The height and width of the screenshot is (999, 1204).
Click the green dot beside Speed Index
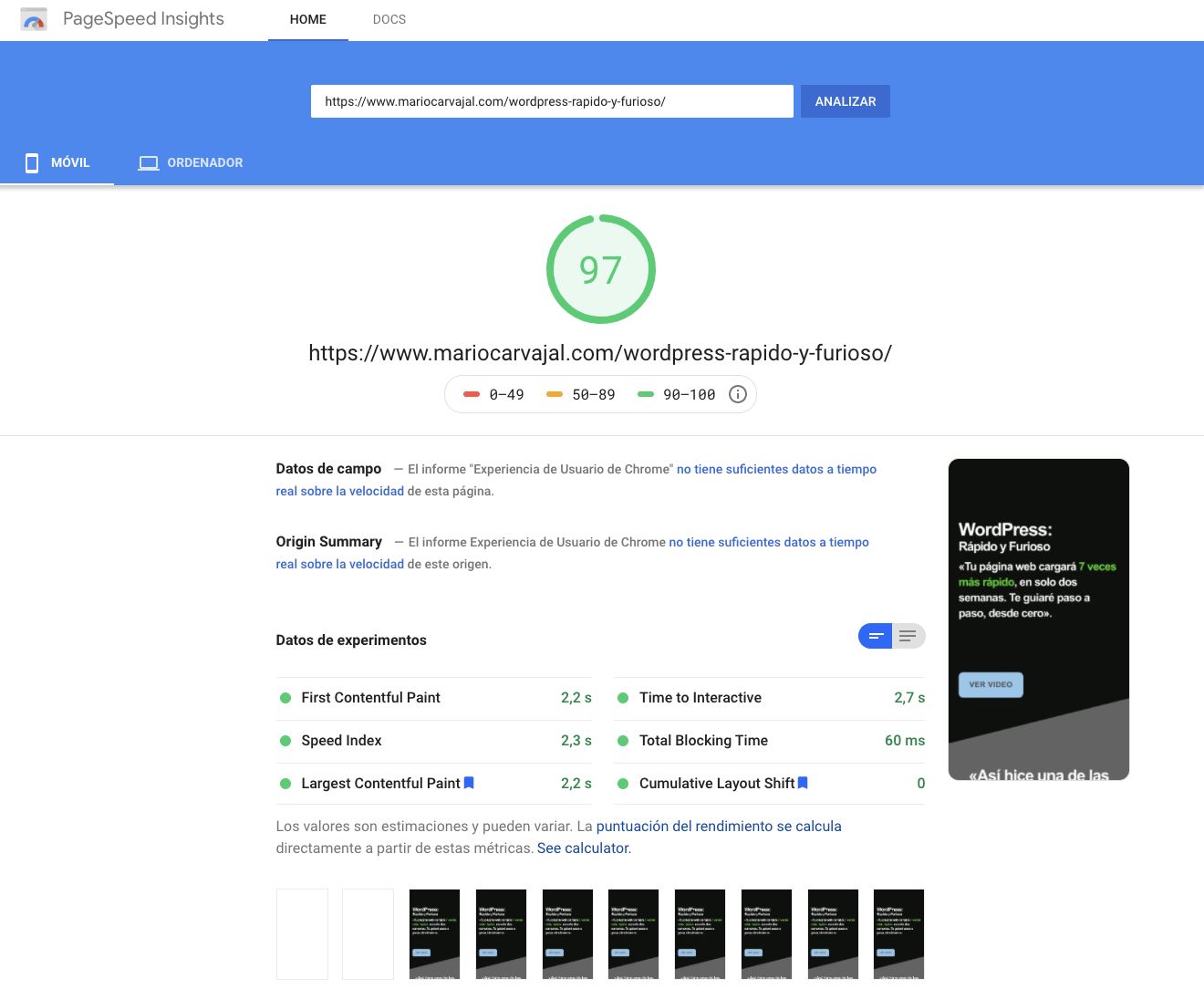click(x=285, y=741)
